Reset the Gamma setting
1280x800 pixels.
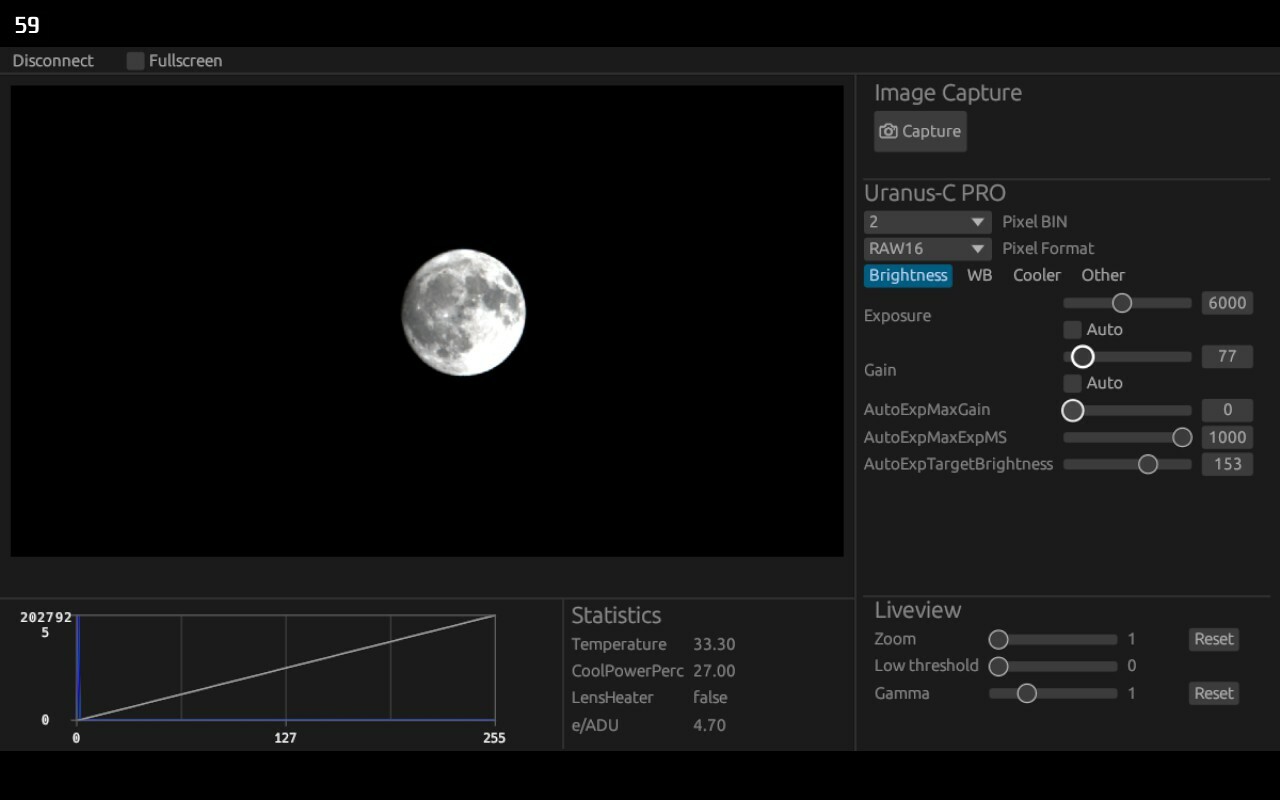(1213, 693)
